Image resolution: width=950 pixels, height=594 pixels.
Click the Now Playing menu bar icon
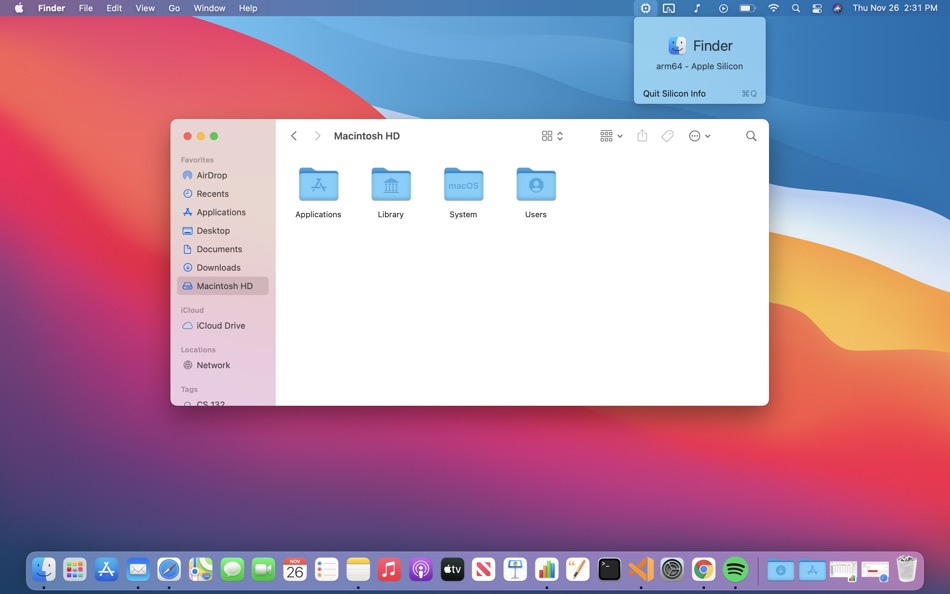[723, 8]
